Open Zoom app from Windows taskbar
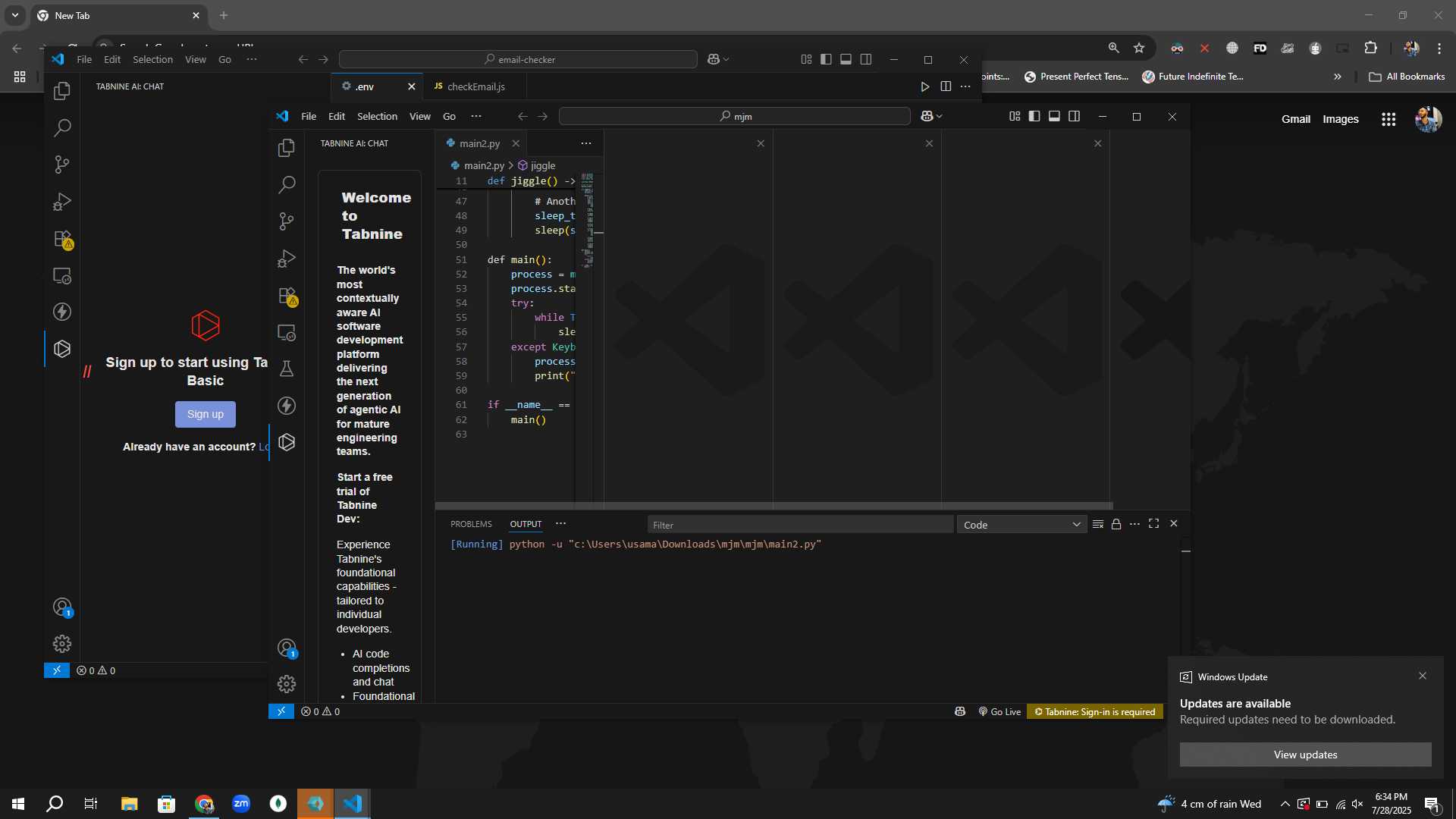 241,804
